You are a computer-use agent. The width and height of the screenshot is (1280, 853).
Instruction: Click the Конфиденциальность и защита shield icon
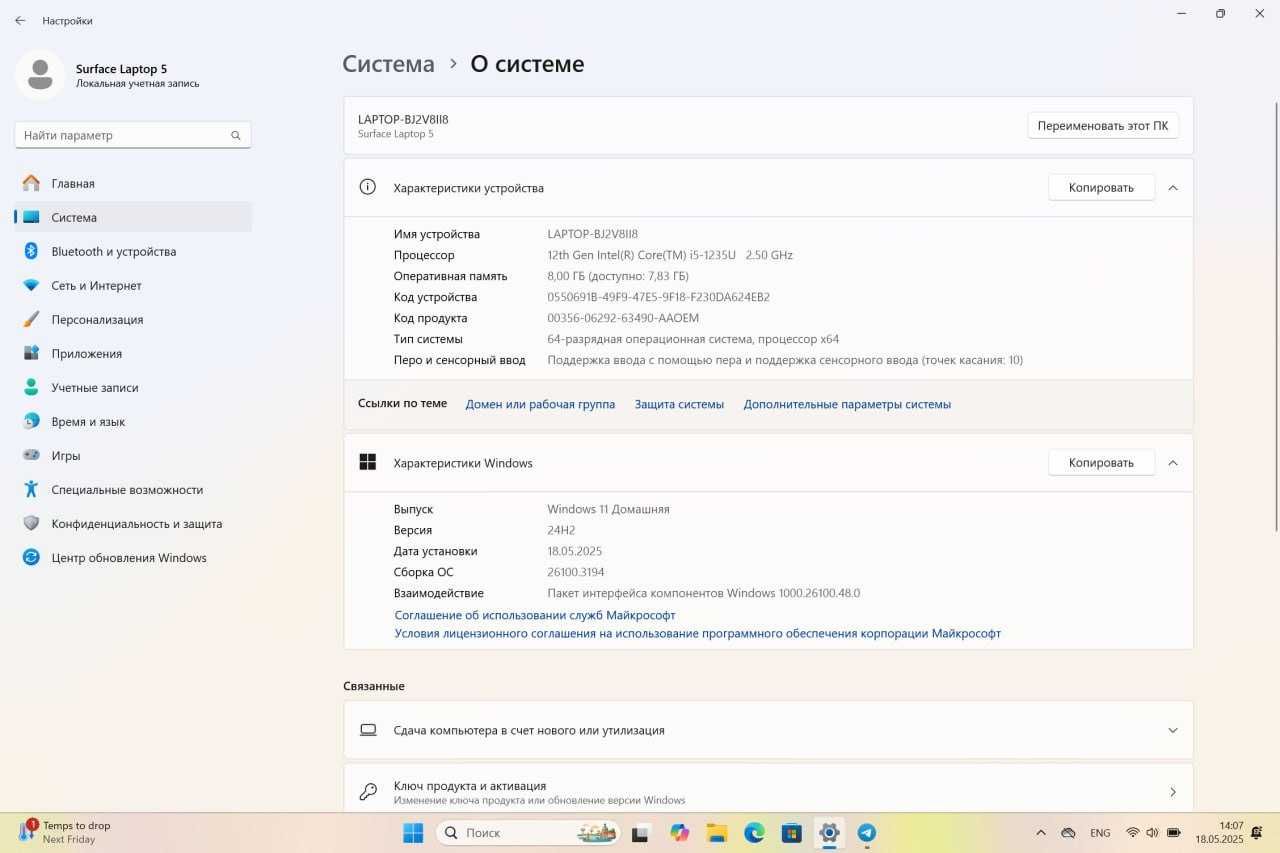[x=31, y=523]
